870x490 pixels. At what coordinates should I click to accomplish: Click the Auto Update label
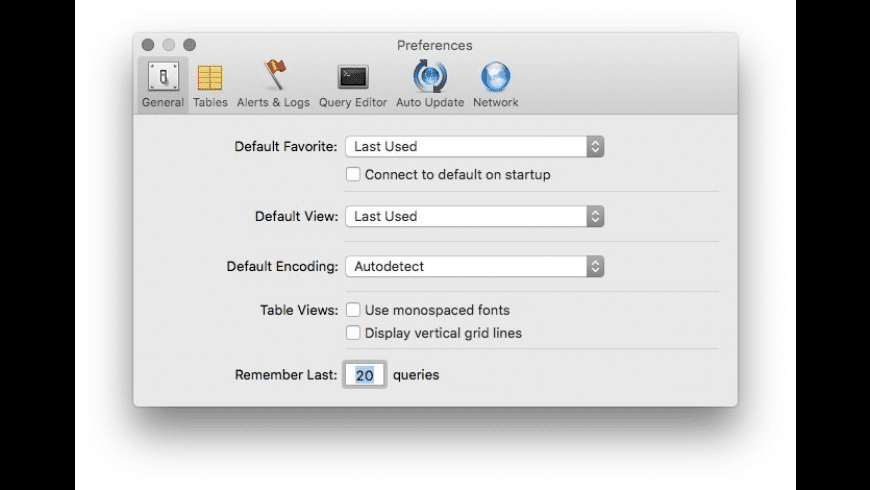pos(430,102)
